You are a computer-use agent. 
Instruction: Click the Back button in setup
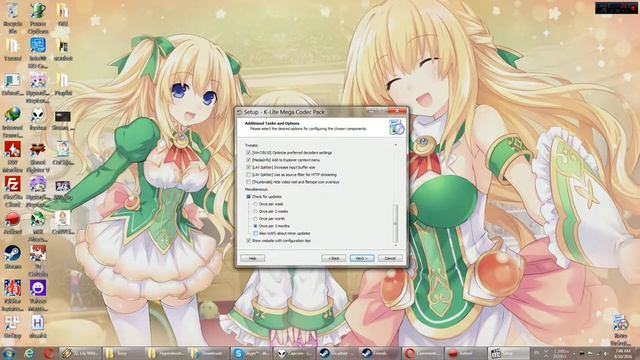click(x=333, y=258)
